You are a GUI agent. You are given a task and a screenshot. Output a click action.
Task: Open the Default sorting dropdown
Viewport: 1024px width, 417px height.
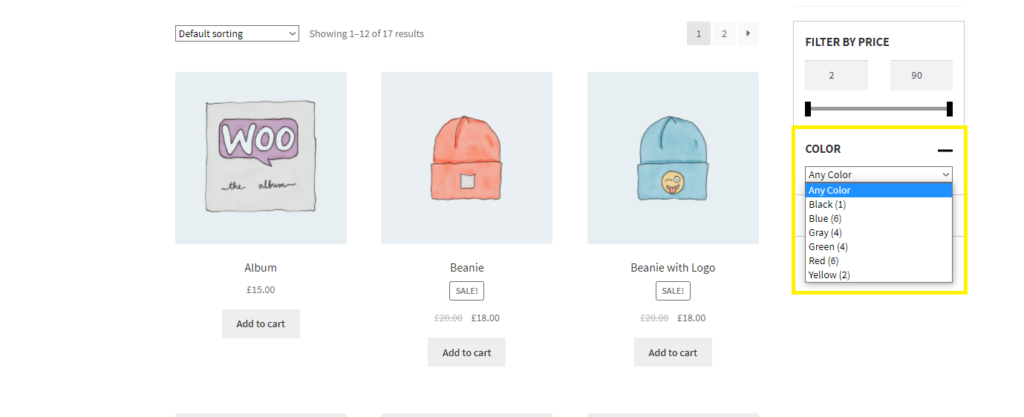237,34
